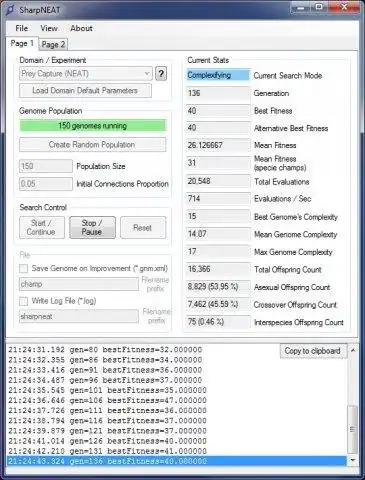Click Interspecies Offspring Count value 75

coord(218,322)
